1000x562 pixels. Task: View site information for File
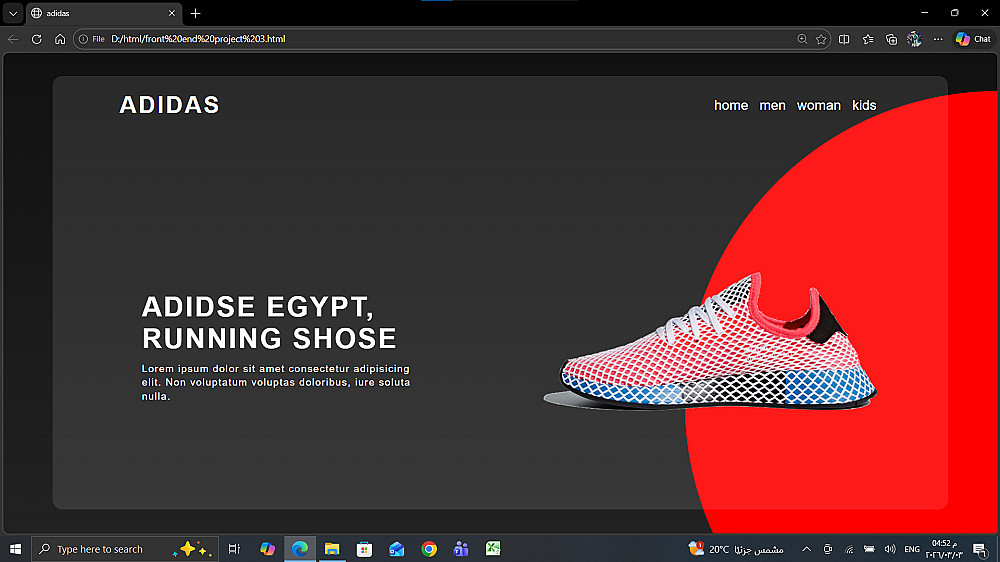coord(91,39)
